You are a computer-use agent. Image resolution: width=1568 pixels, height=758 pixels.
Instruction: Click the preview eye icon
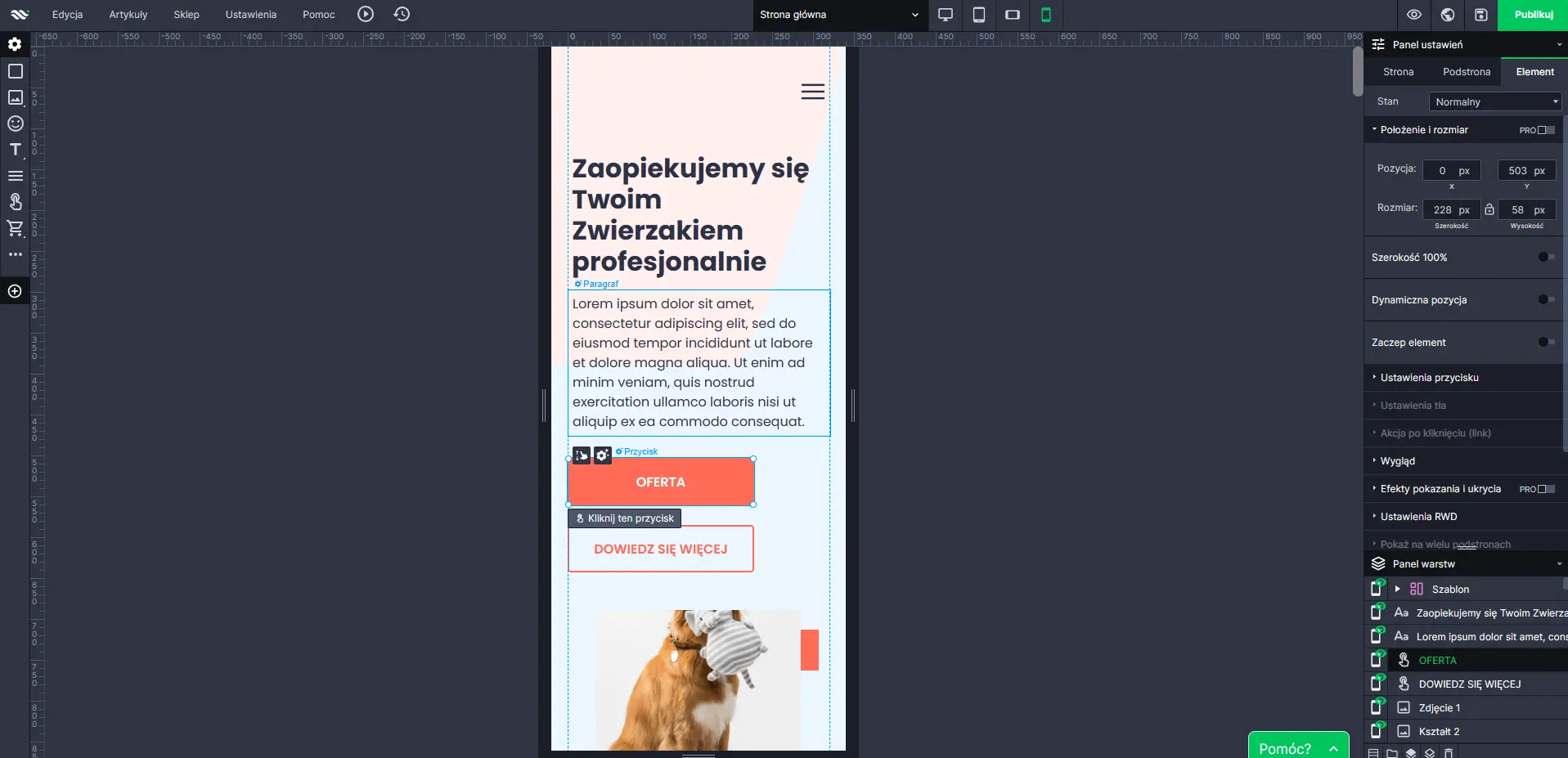(x=1414, y=15)
